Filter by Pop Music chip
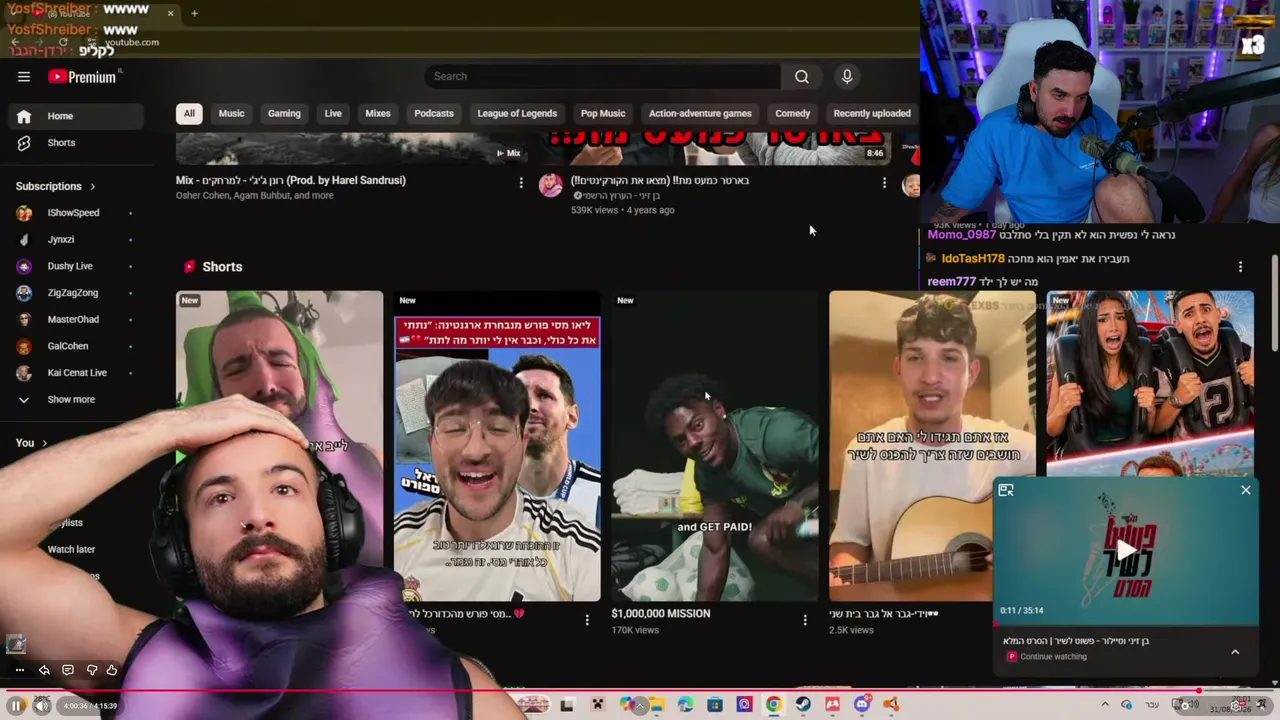 (603, 114)
